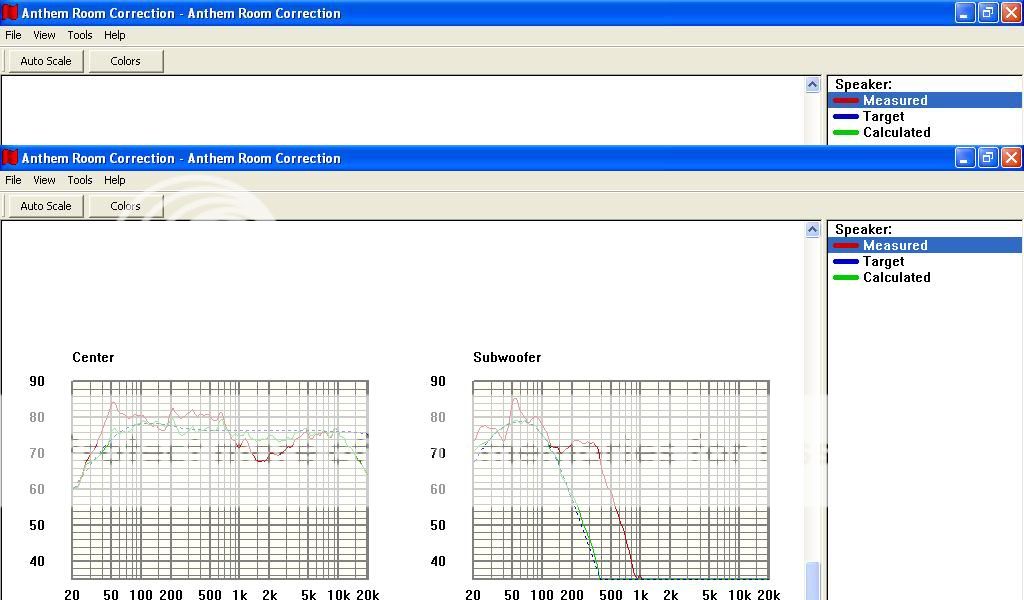This screenshot has width=1024, height=600.
Task: Close the background Anthem Room Correction window
Action: (x=1011, y=12)
